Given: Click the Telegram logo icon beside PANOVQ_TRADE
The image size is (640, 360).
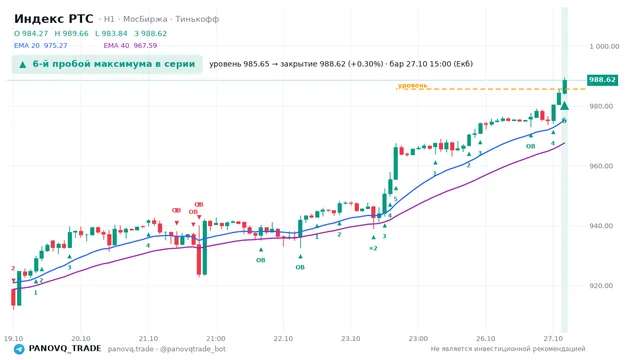Looking at the screenshot, I should [19, 349].
